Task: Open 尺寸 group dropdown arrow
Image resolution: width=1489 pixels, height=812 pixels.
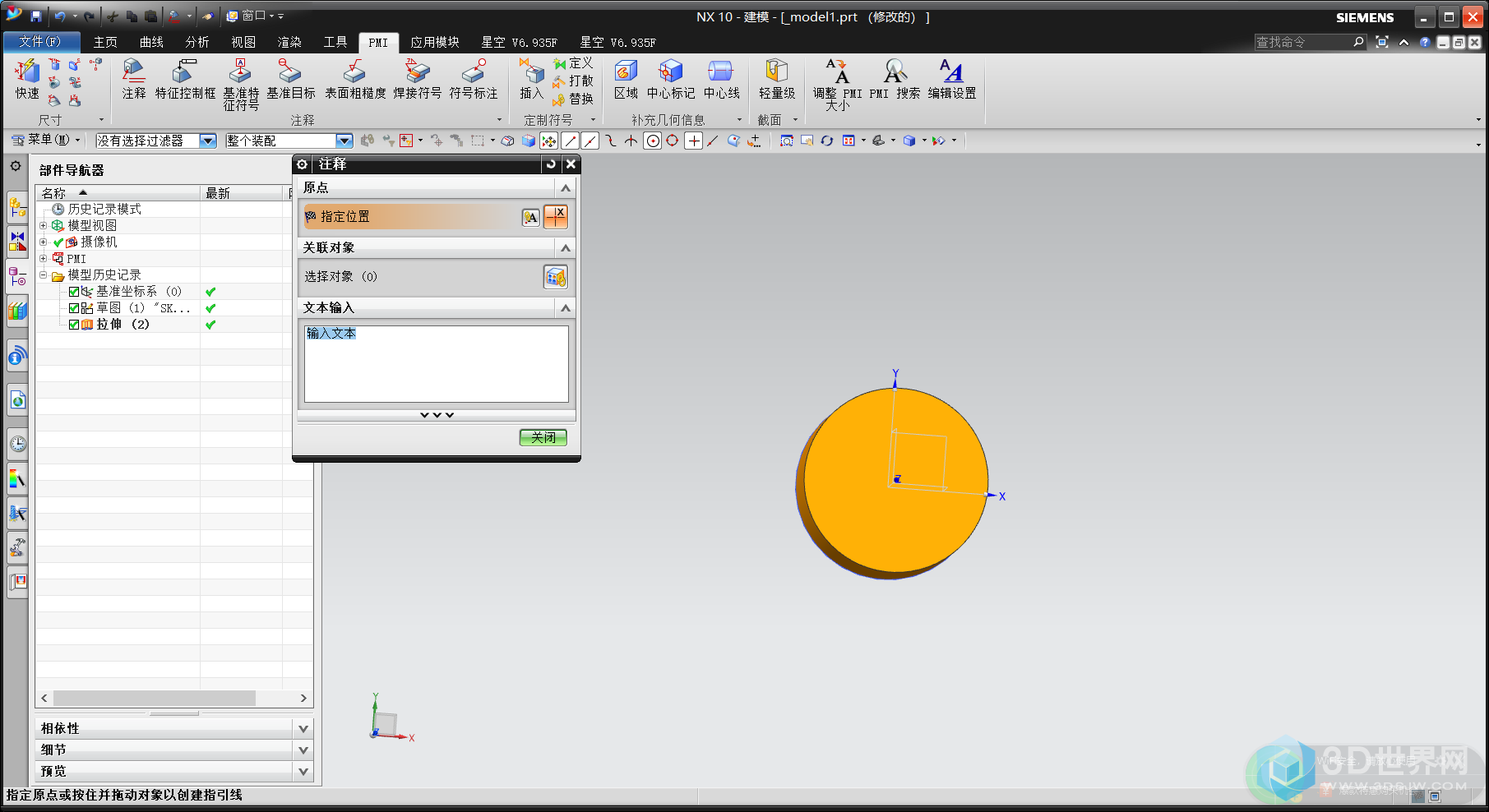Action: coord(101,120)
